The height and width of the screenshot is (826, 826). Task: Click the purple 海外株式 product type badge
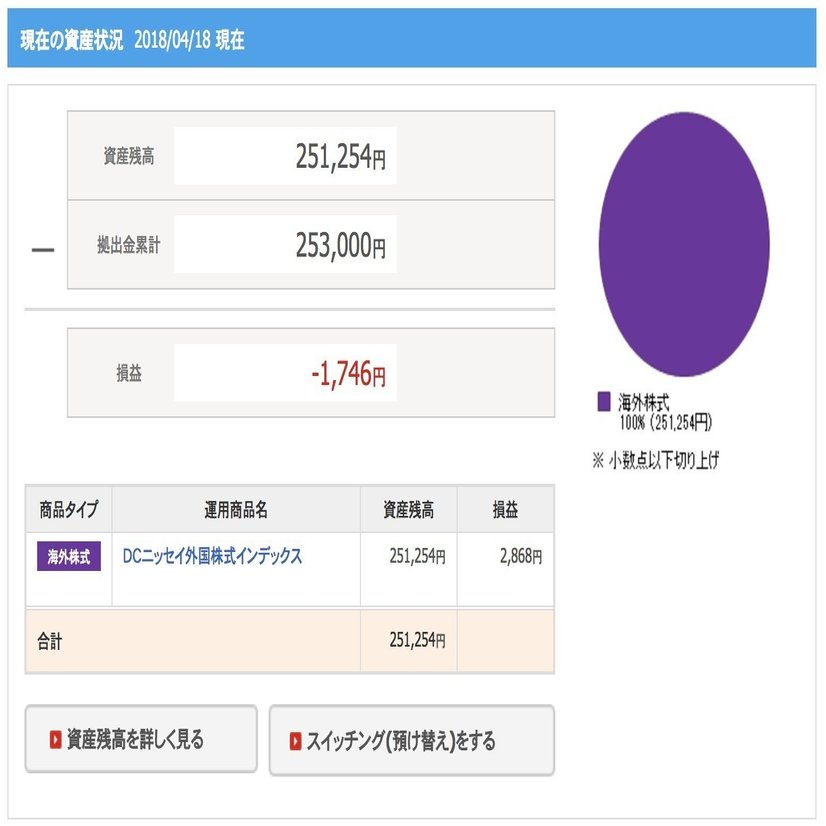coord(69,556)
